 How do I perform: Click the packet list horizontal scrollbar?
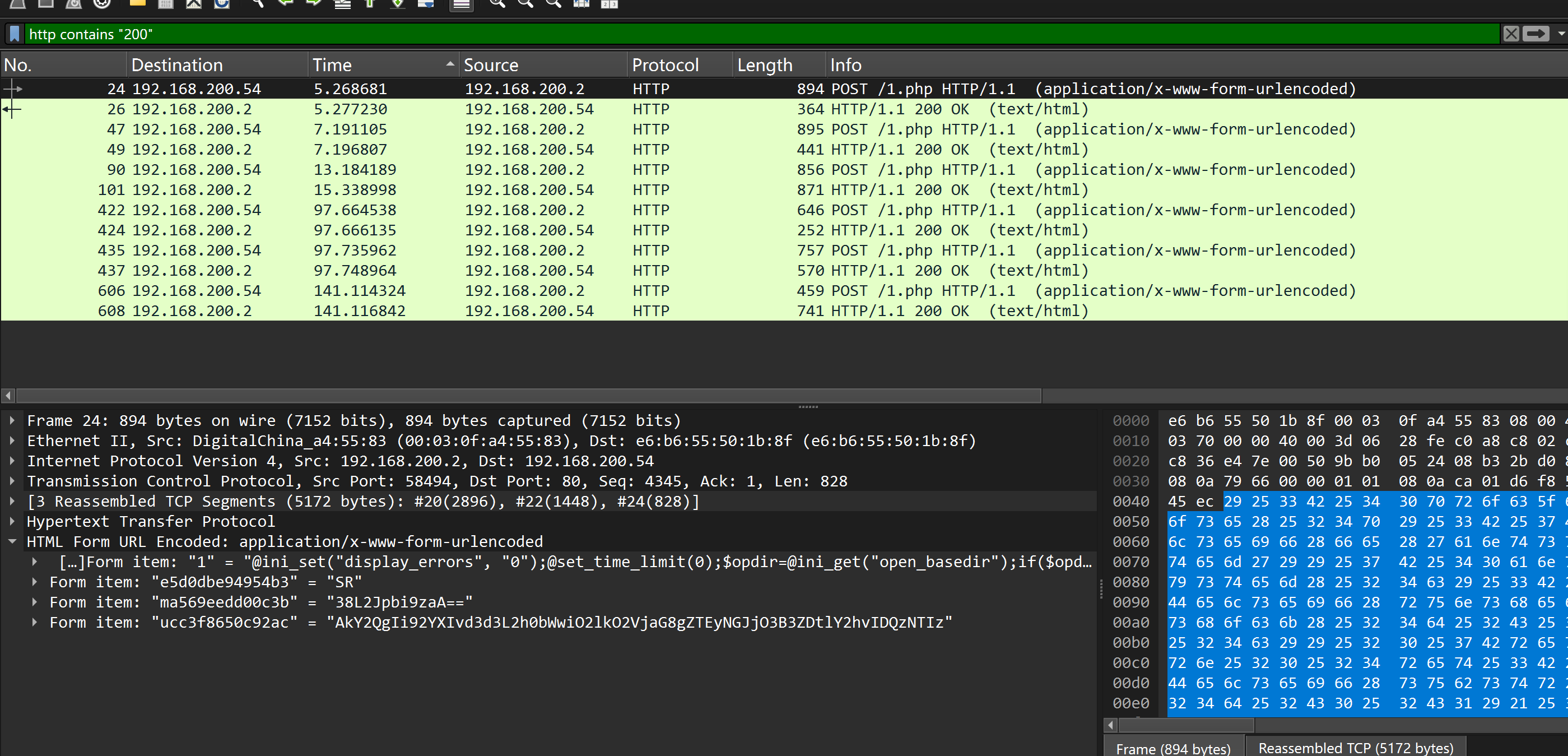coord(528,396)
